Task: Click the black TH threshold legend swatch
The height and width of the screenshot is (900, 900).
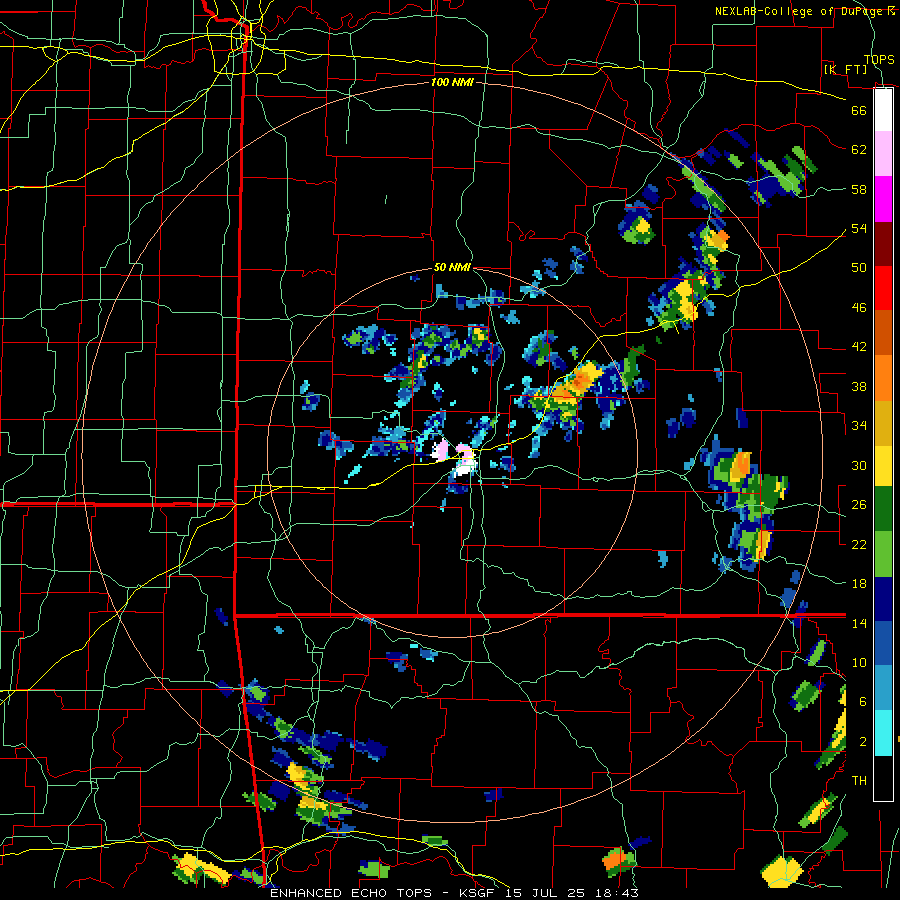Action: pyautogui.click(x=883, y=778)
